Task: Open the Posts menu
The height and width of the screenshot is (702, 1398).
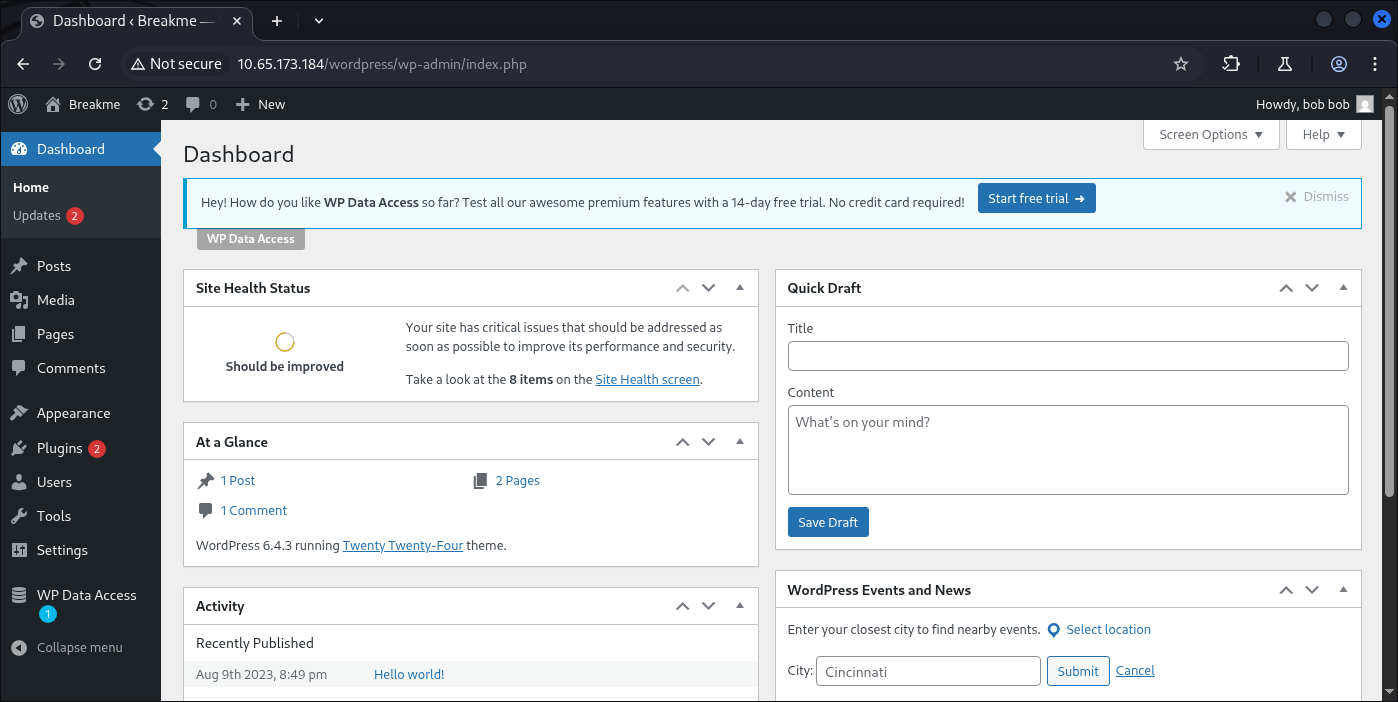Action: 80,266
